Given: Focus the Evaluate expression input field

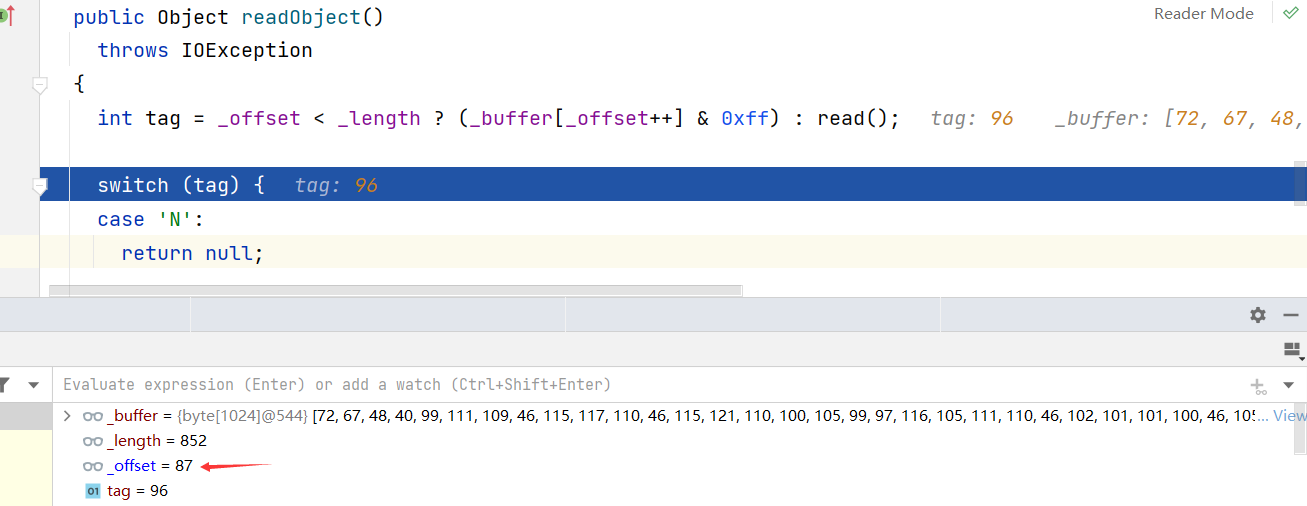Looking at the screenshot, I should [x=650, y=385].
